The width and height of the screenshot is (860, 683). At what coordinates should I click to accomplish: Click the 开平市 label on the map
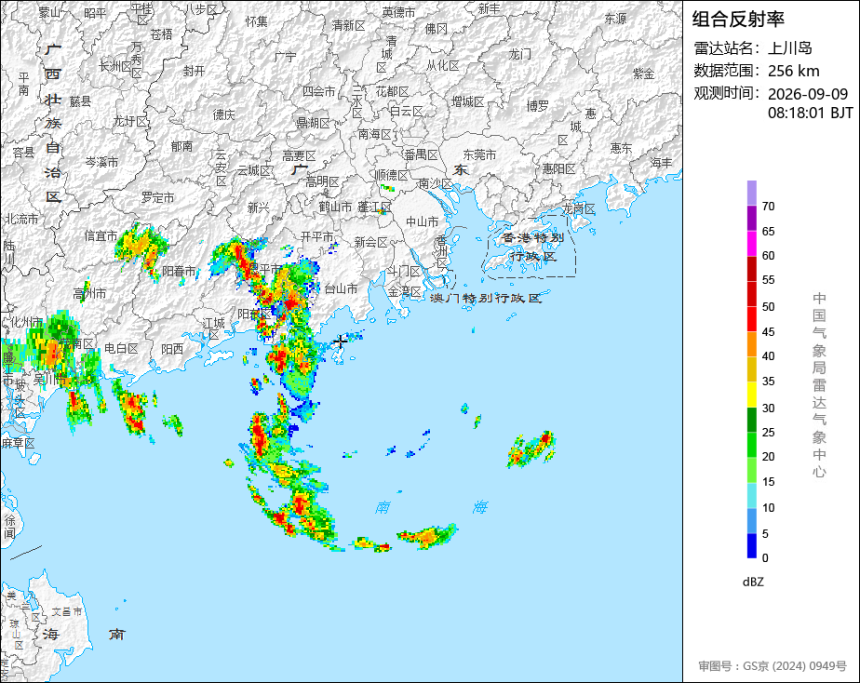click(317, 236)
